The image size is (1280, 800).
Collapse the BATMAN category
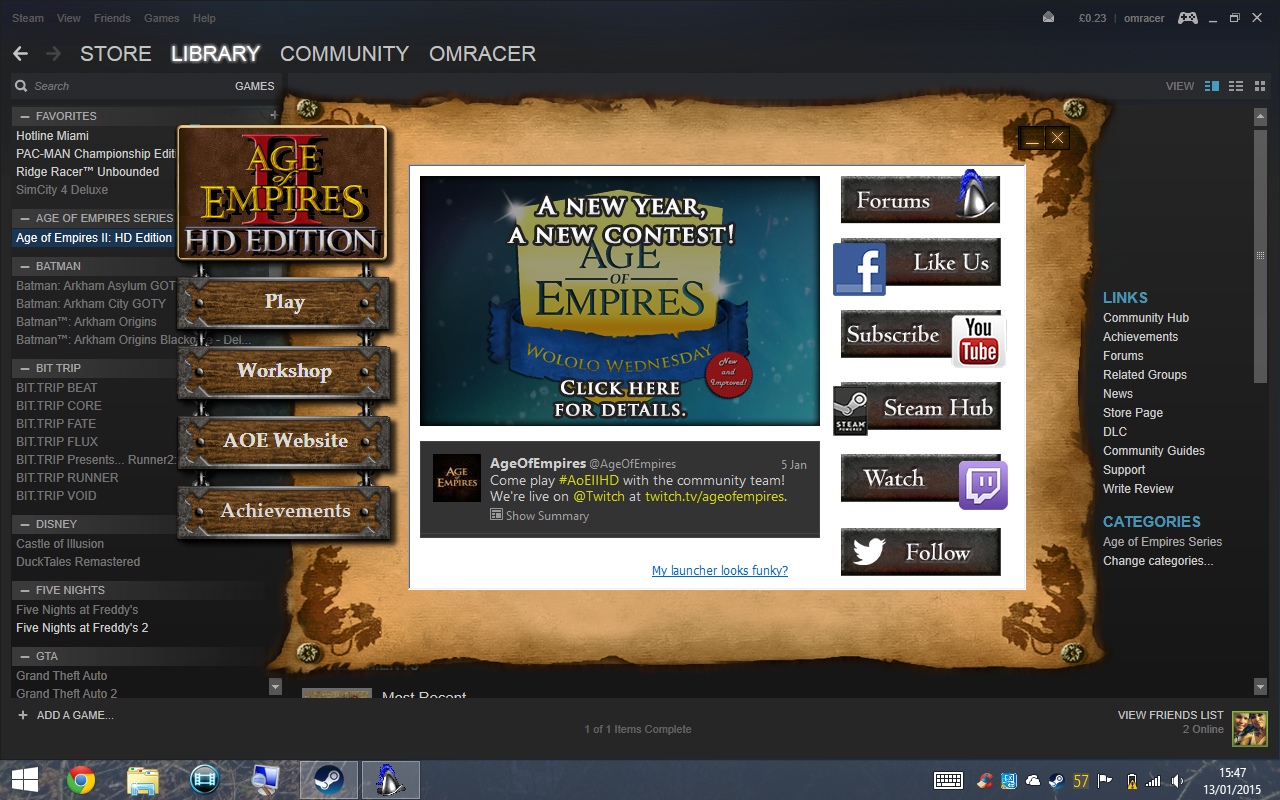(x=26, y=266)
